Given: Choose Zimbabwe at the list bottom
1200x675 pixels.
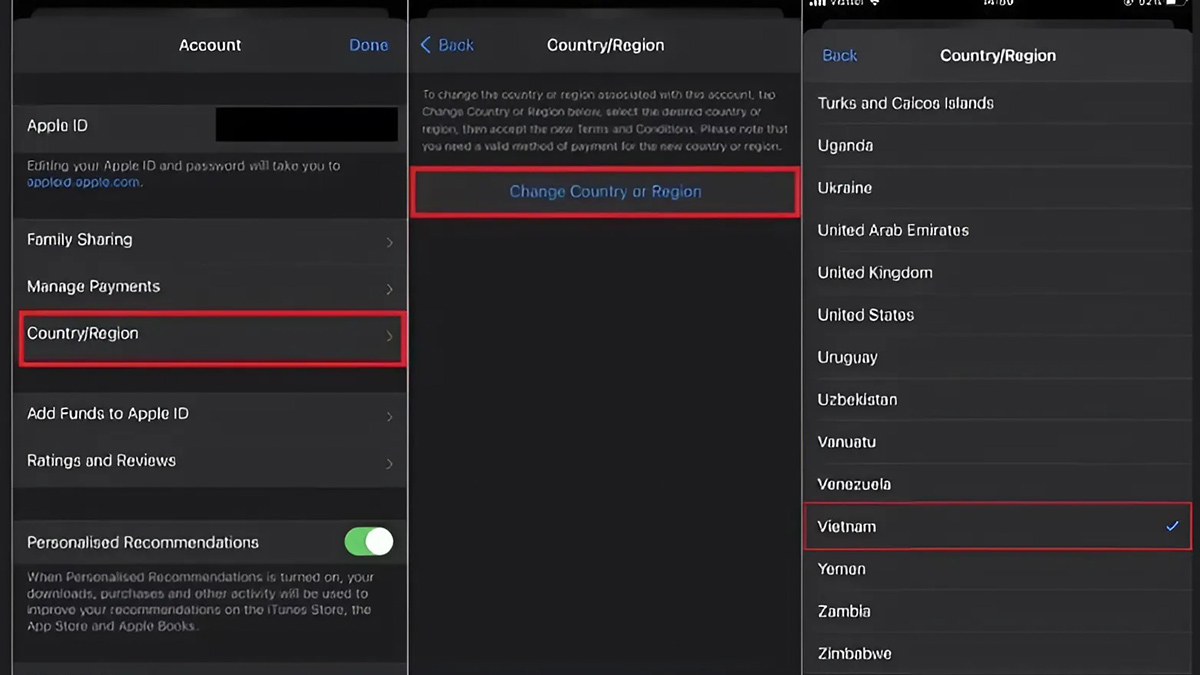Looking at the screenshot, I should [x=854, y=654].
